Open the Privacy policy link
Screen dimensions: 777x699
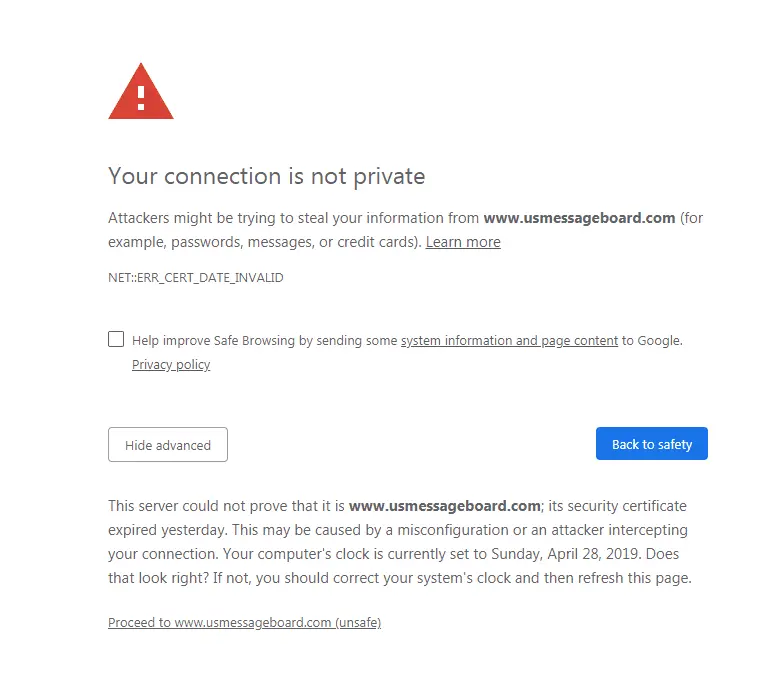point(171,365)
